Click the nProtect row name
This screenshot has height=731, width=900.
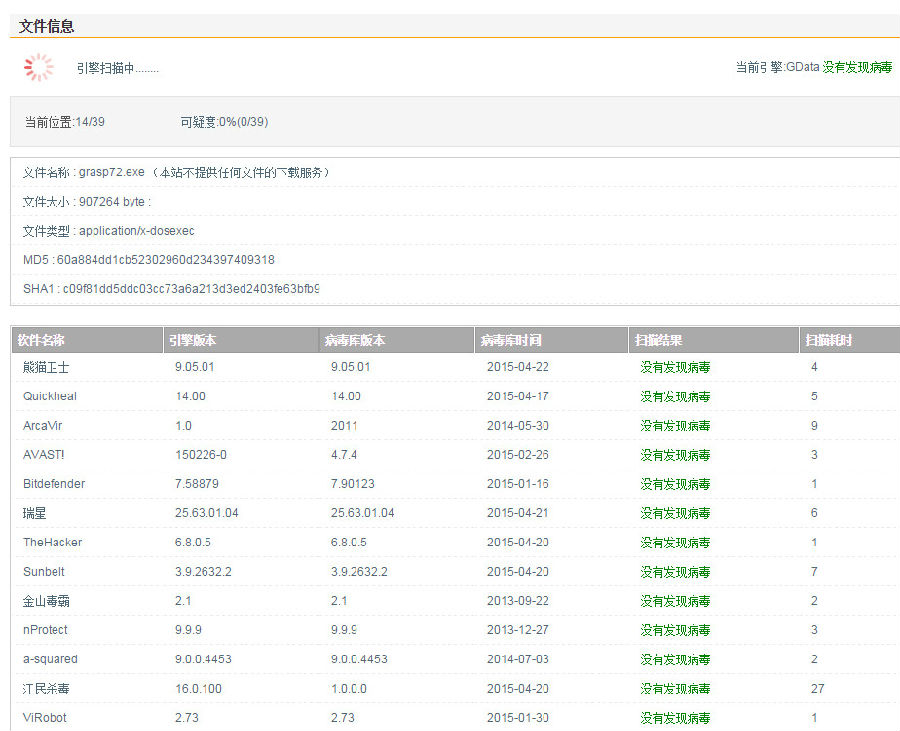point(45,630)
